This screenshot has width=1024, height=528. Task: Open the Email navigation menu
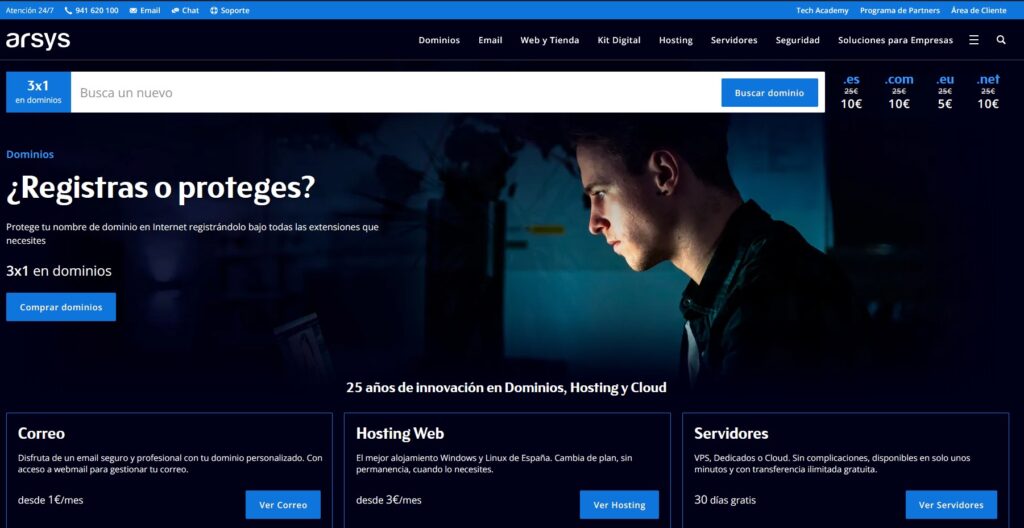[x=490, y=40]
